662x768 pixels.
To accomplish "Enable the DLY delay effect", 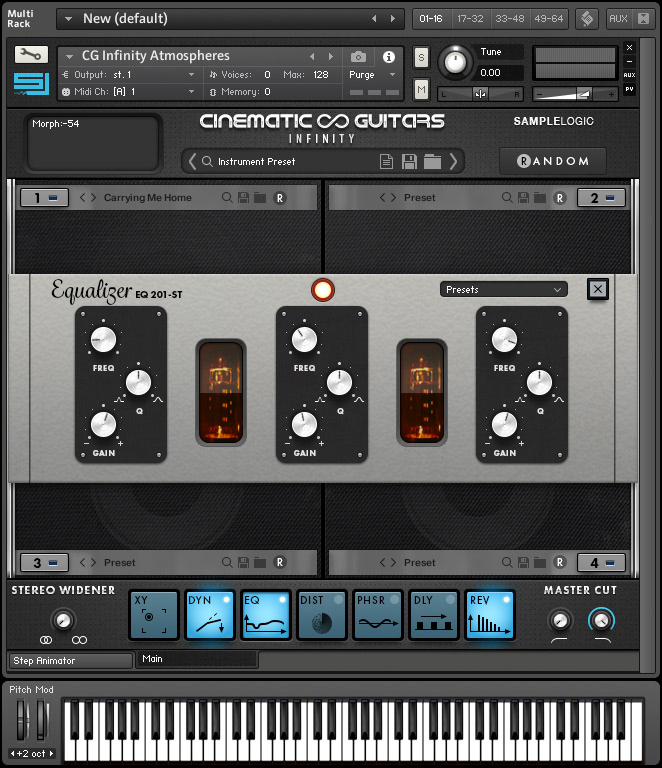I will coord(433,615).
